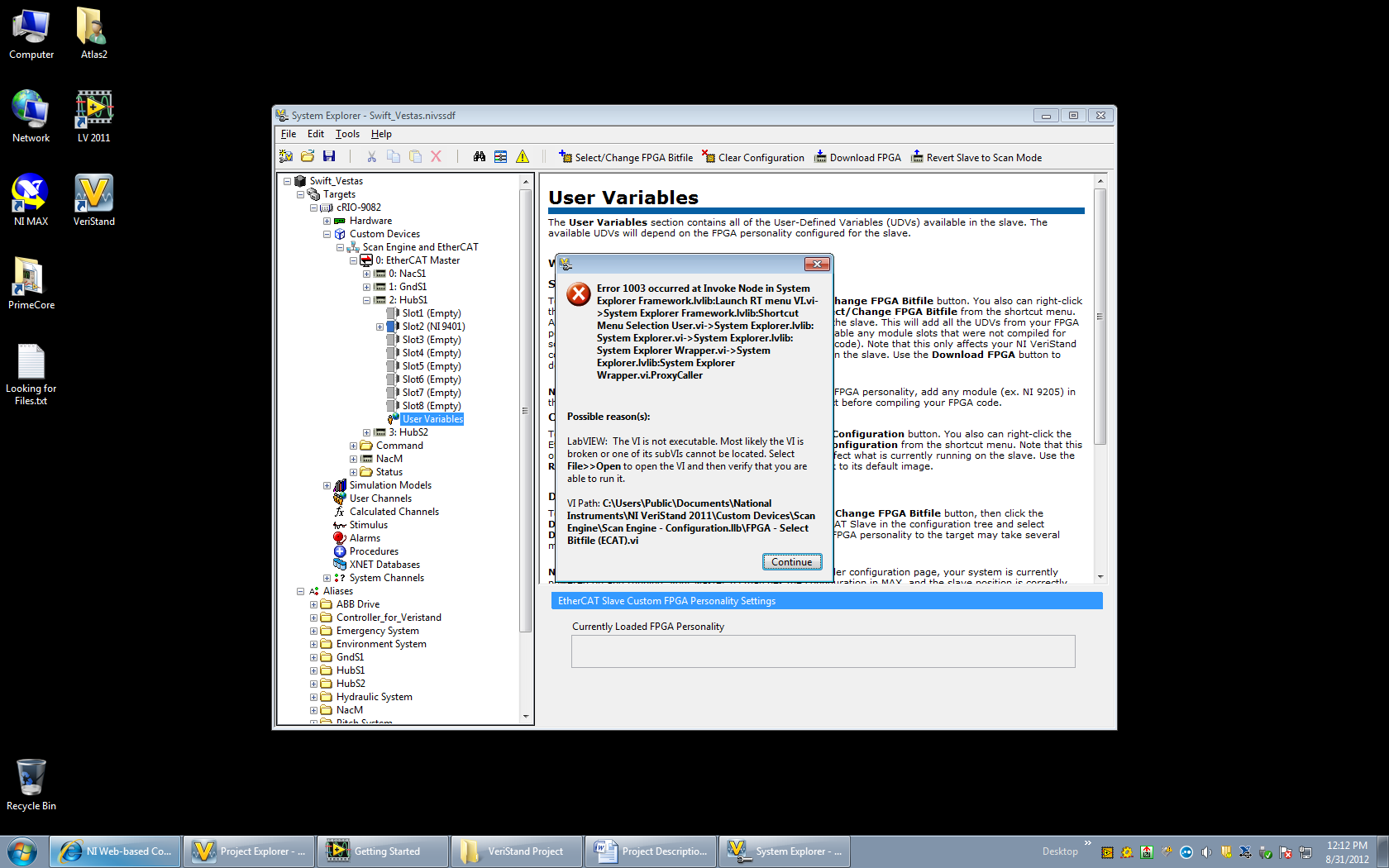The width and height of the screenshot is (1389, 868).
Task: Click the Currently Loaded FPGA Personality field
Action: pos(823,651)
